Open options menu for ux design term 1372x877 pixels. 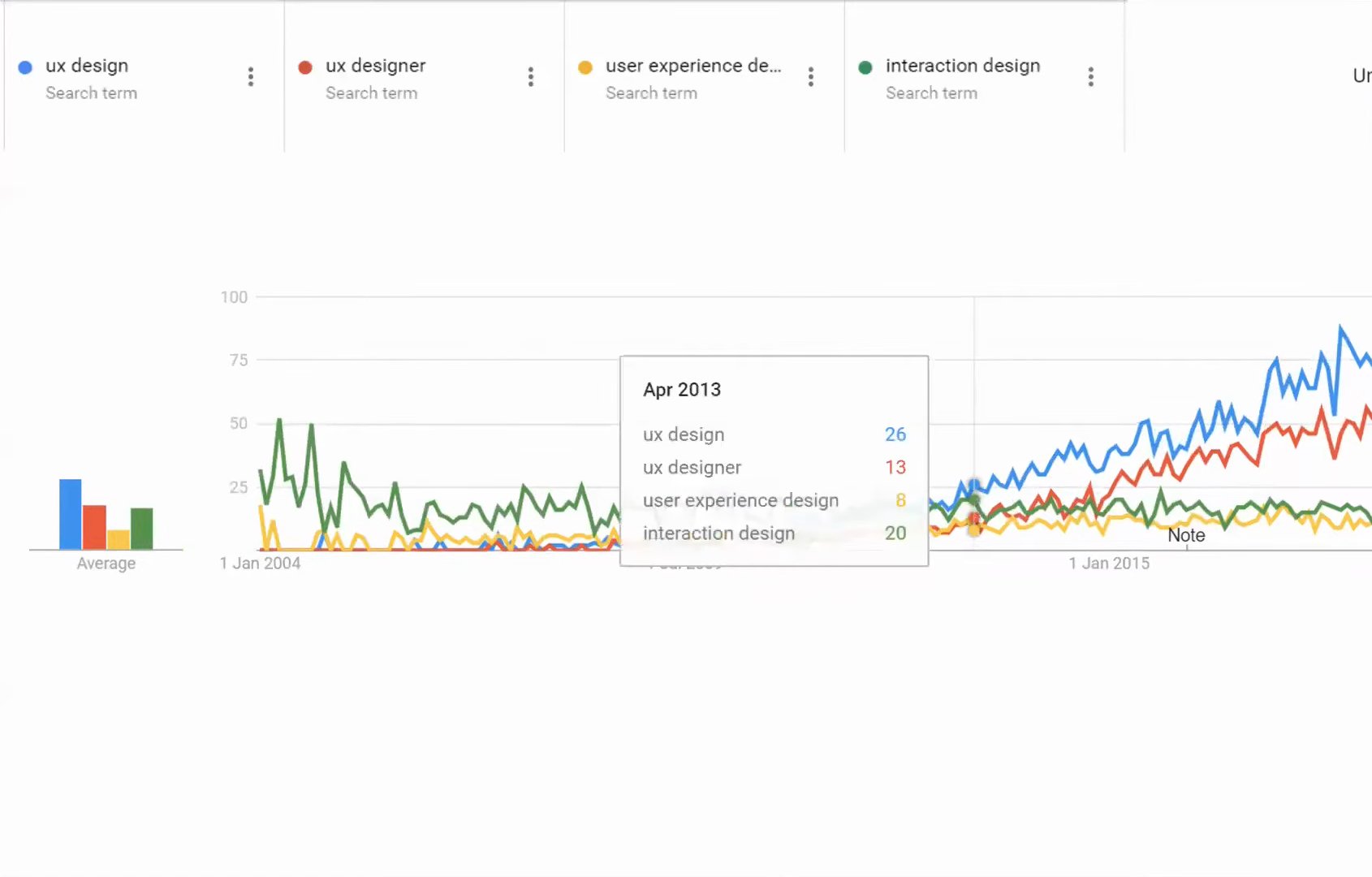tap(251, 77)
